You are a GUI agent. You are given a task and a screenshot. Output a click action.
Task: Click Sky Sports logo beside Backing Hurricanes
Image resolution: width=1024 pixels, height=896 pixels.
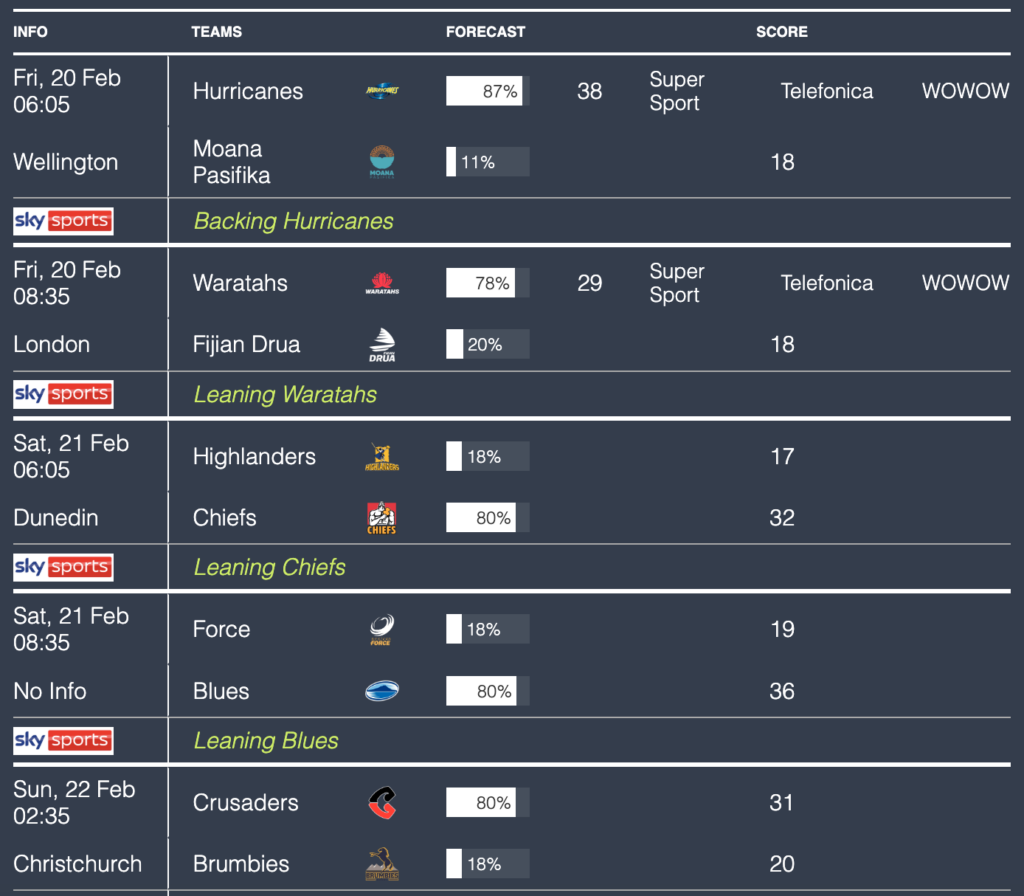(x=63, y=221)
